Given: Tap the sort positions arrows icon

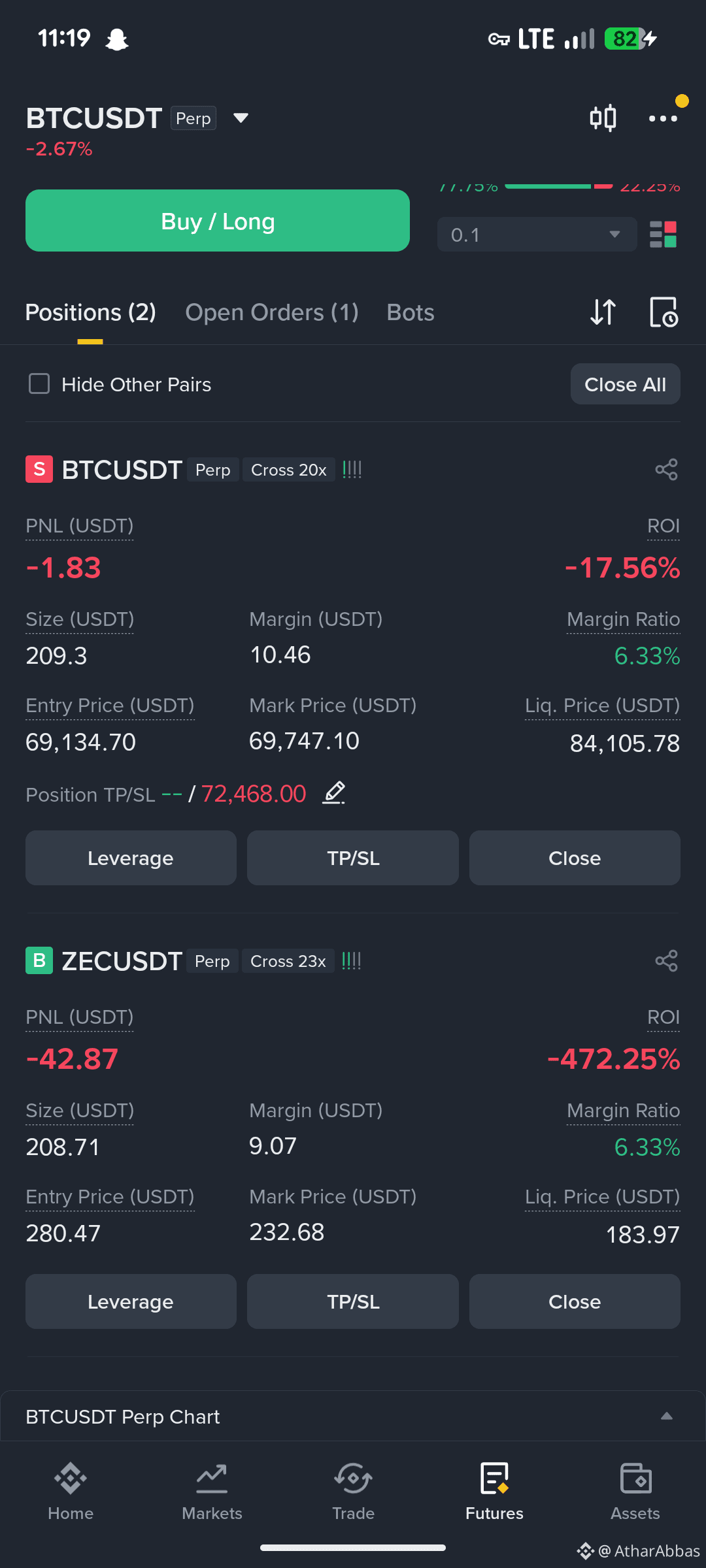Looking at the screenshot, I should (x=603, y=312).
